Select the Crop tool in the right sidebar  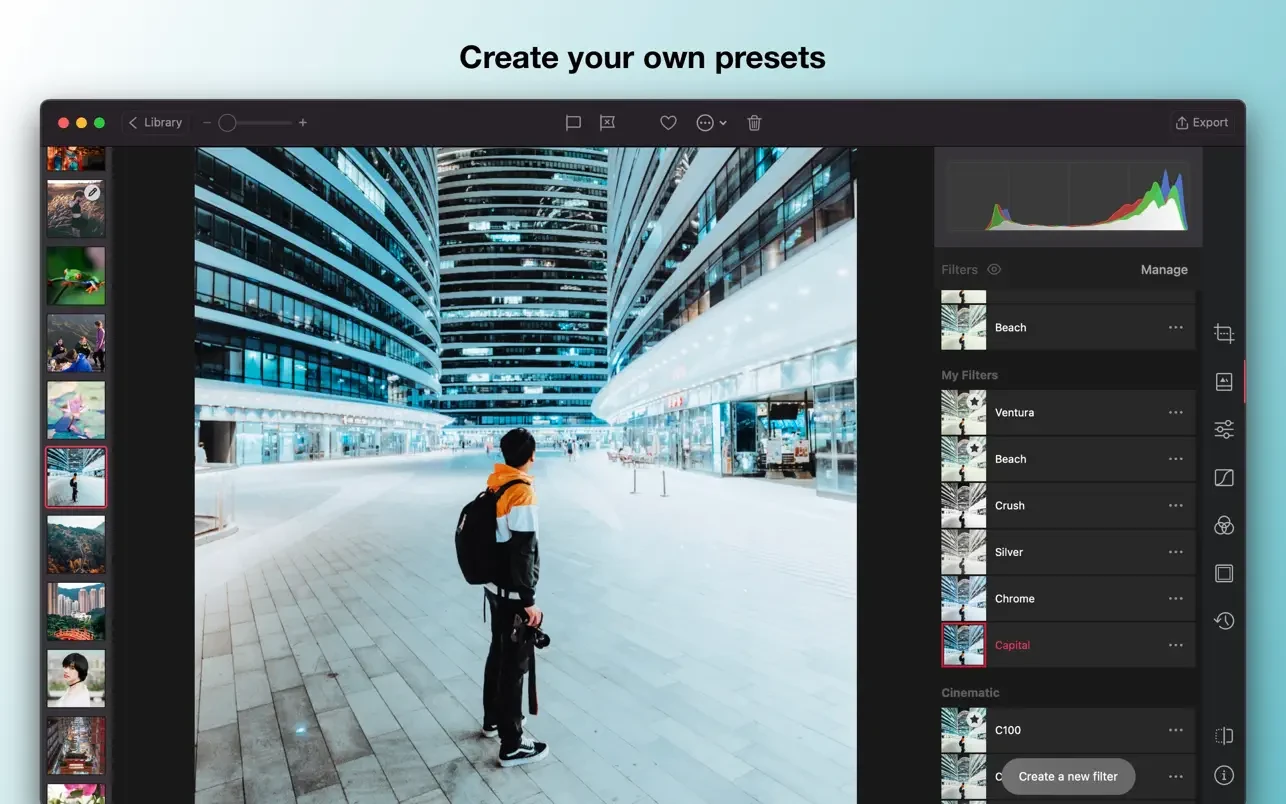tap(1224, 333)
